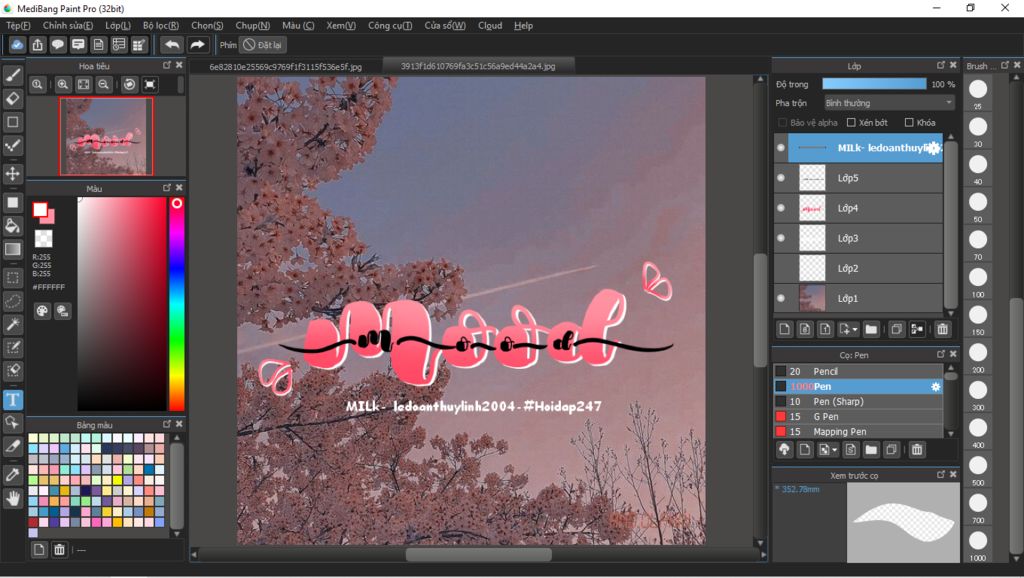Screen dimensions: 1024x578
Task: Click the Undo arrow in toolbar
Action: 172,44
